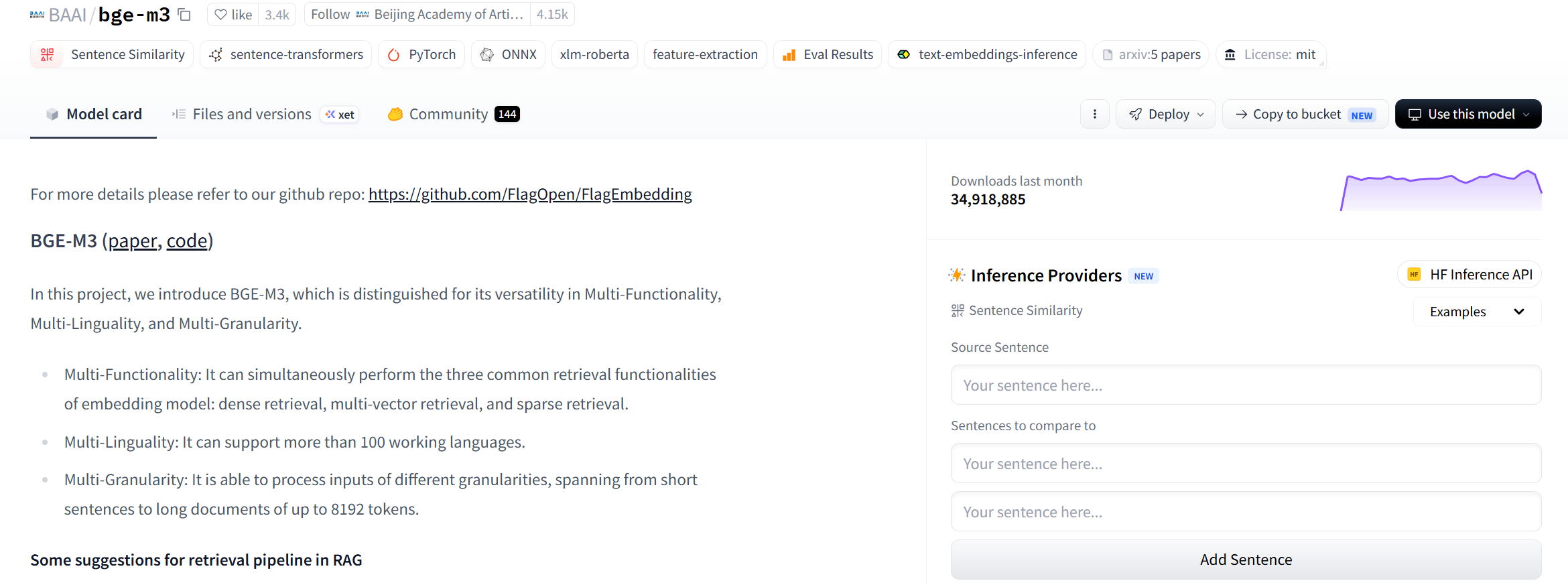This screenshot has height=585, width=1568.
Task: Click the text-embeddings-inference tag icon
Action: point(904,55)
